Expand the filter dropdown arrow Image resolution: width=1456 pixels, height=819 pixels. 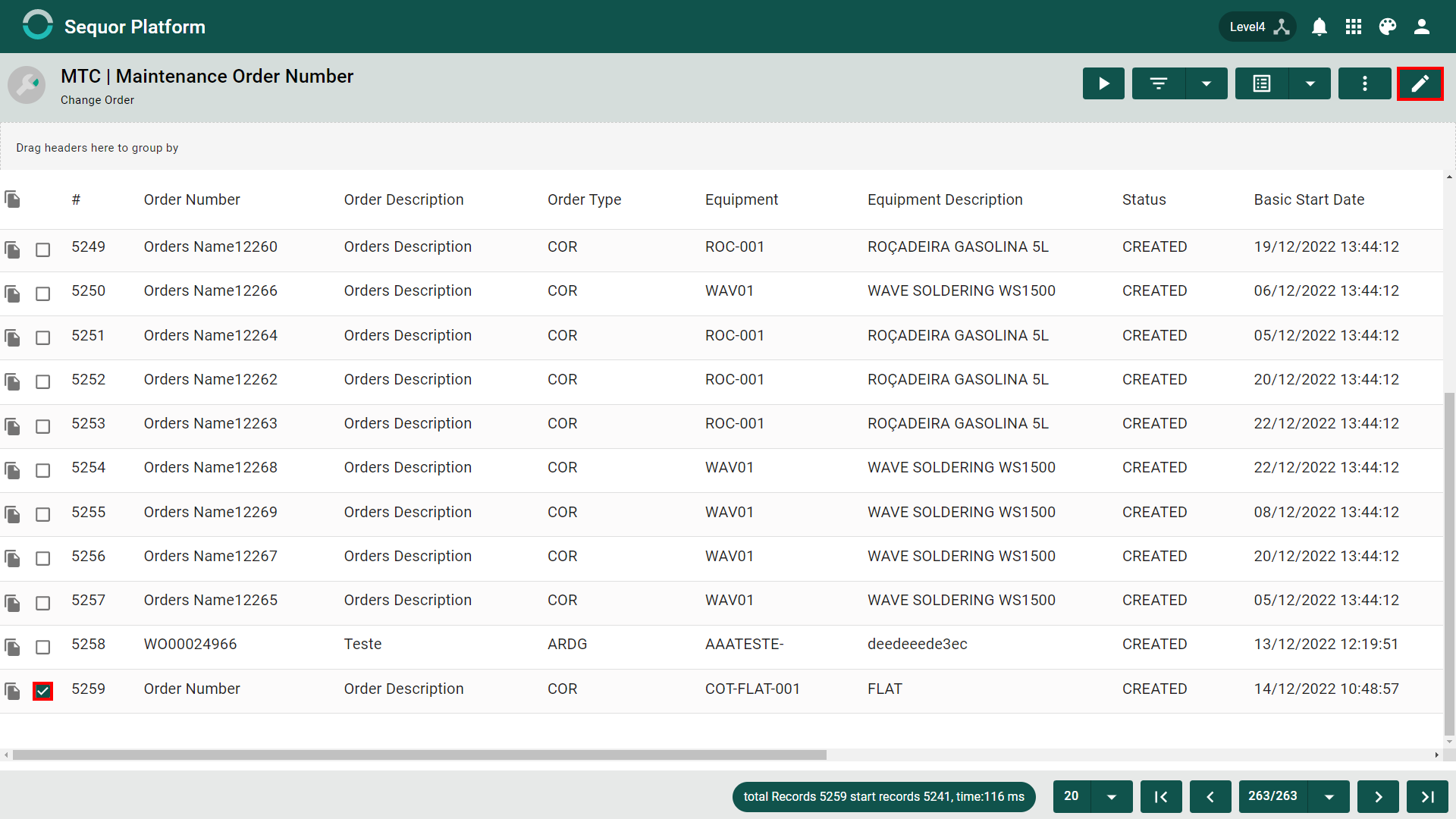click(x=1207, y=83)
